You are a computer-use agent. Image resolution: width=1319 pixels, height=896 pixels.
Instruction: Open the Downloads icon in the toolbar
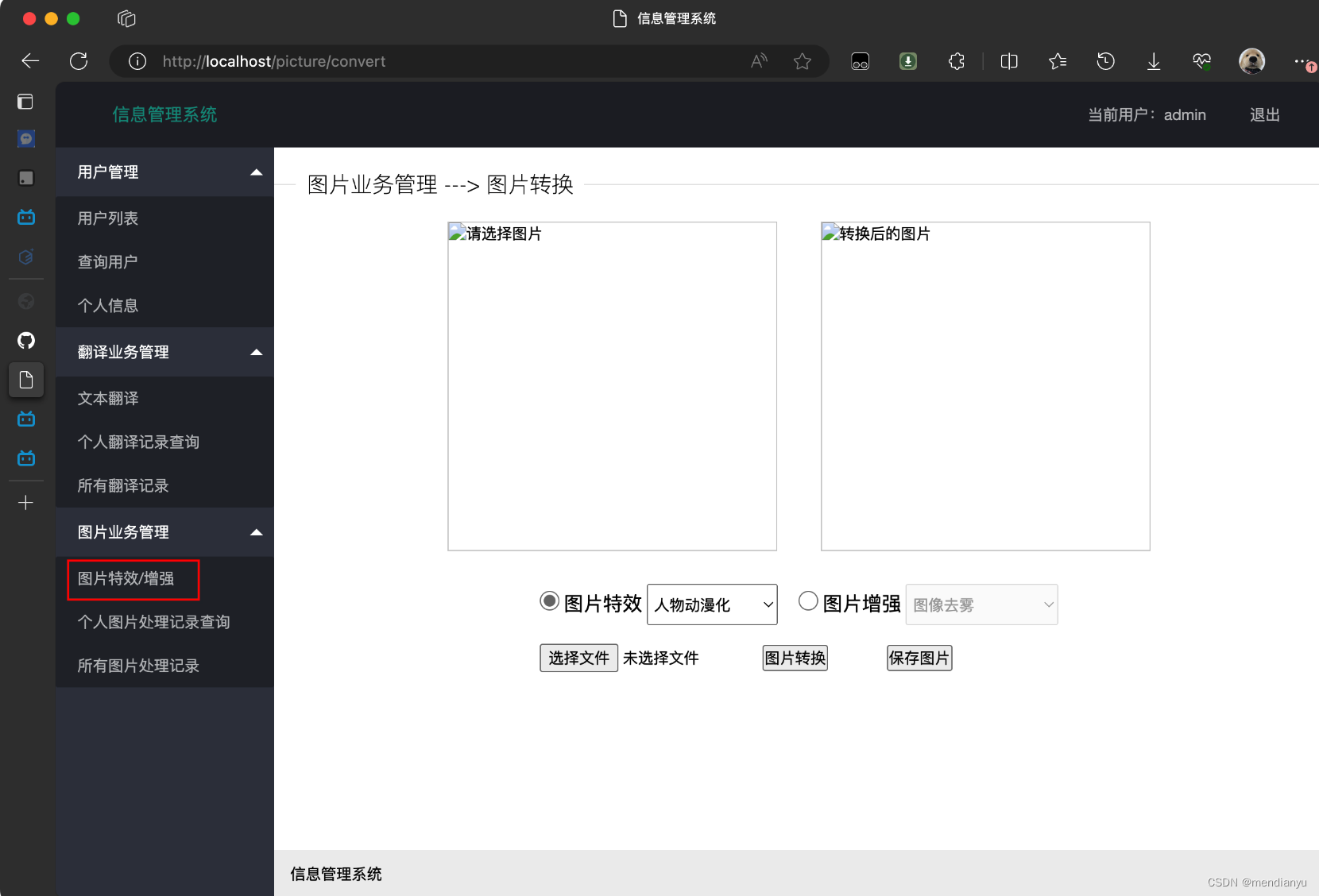[x=1154, y=61]
